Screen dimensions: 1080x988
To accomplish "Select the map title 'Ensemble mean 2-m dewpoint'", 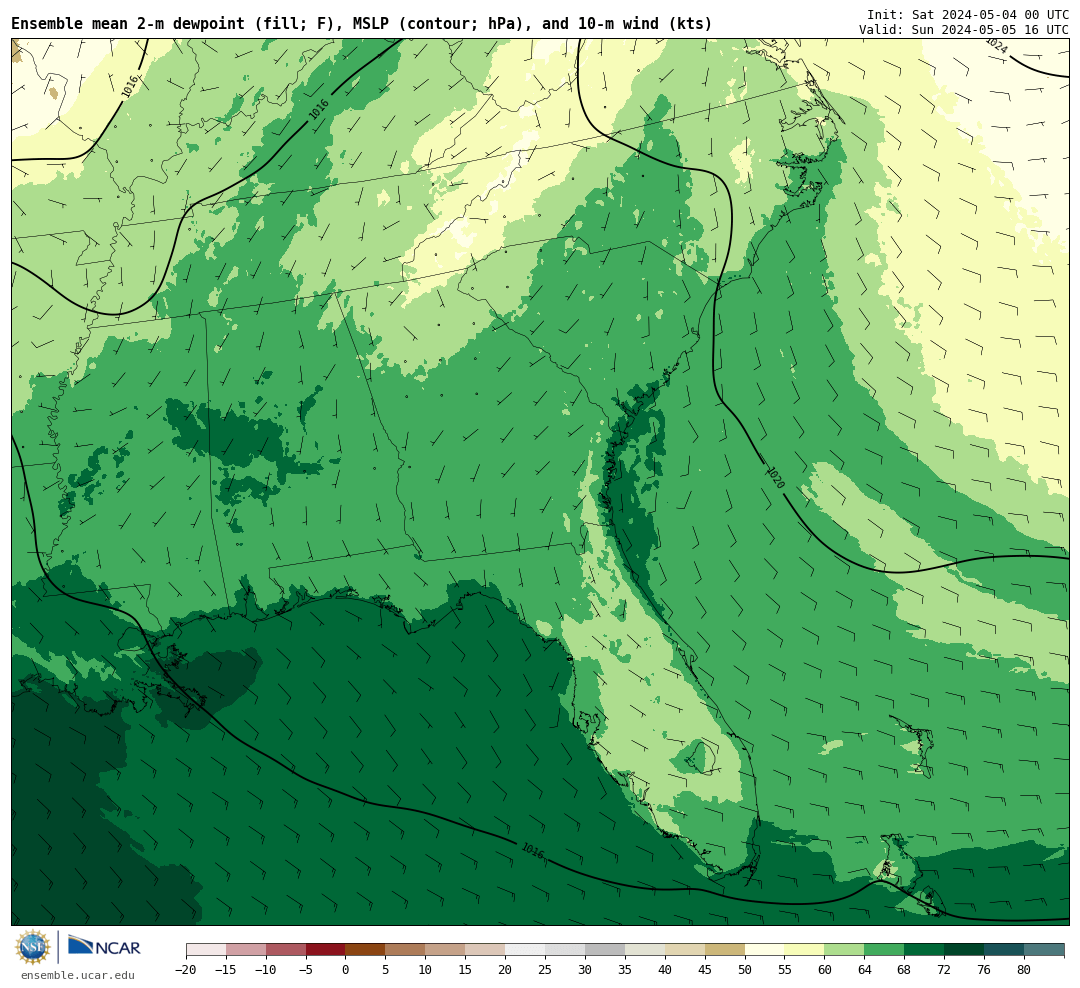I will [128, 24].
